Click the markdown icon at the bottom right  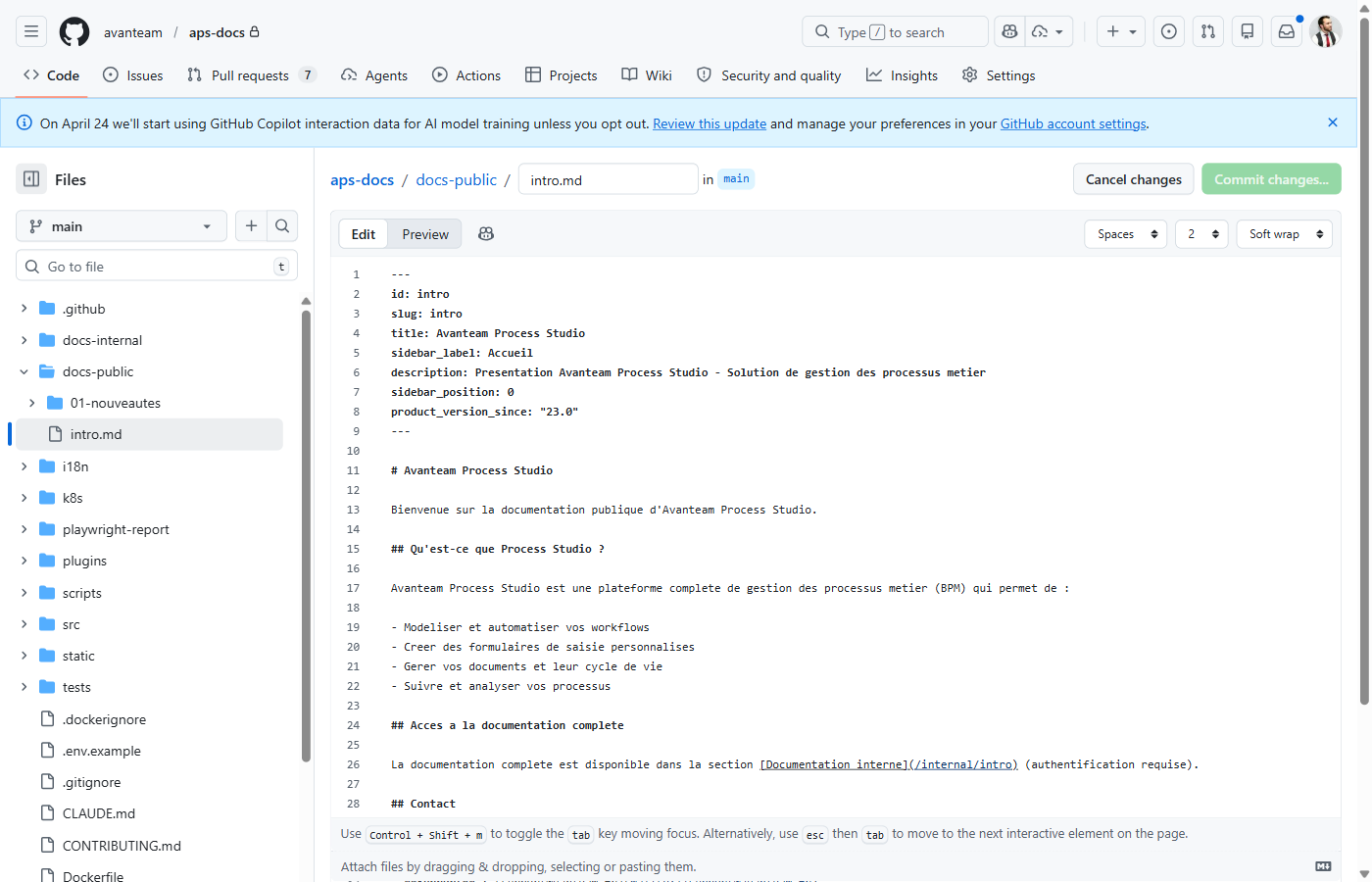1322,866
